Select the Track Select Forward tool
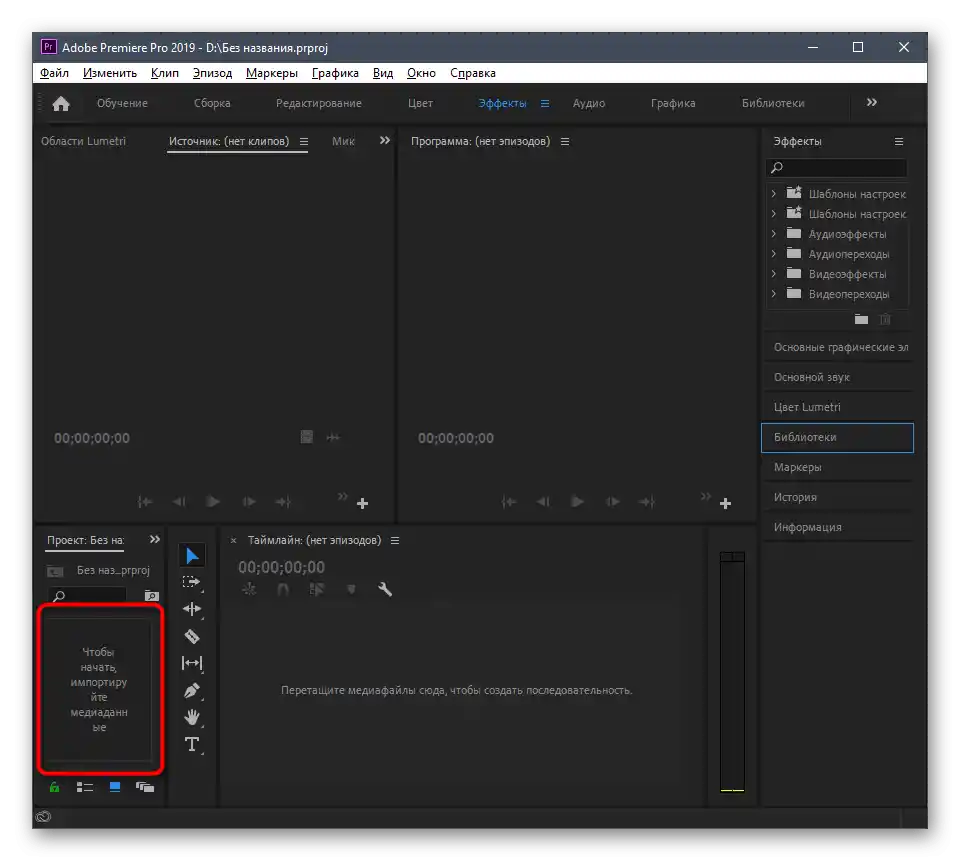Viewport: 960px width, 861px height. pos(191,582)
